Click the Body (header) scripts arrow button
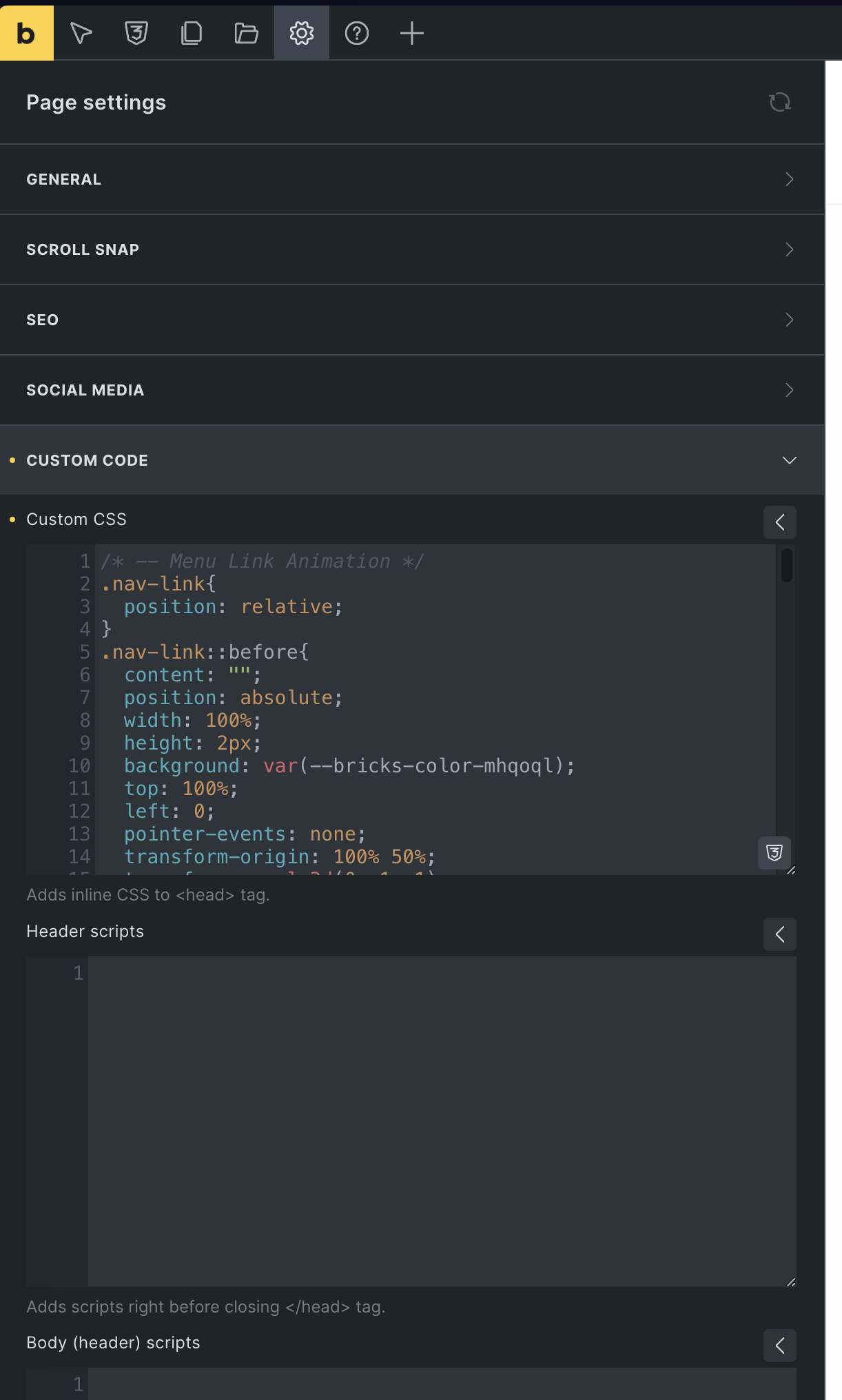Screen dimensions: 842x1400 tap(779, 1346)
